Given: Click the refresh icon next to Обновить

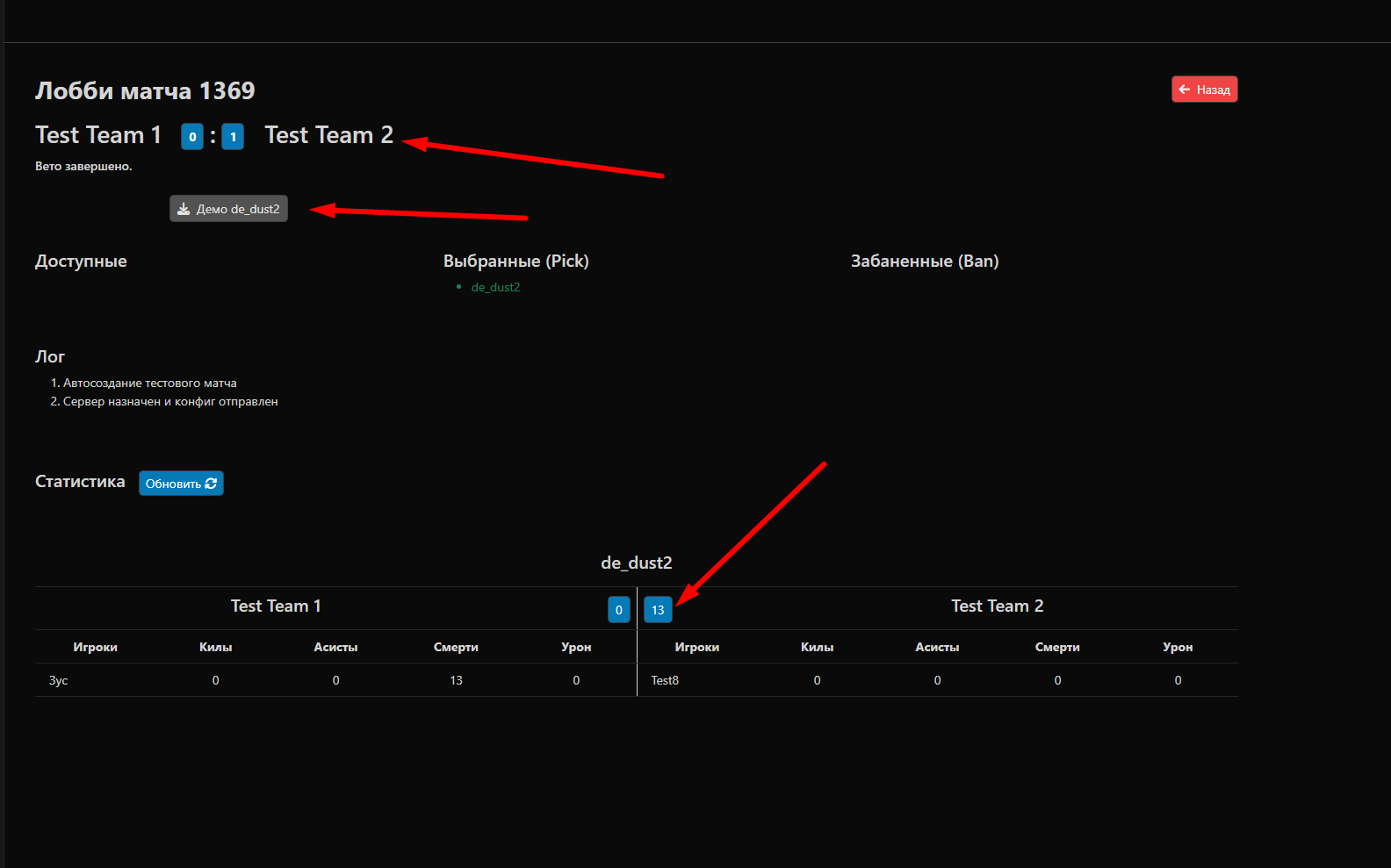Looking at the screenshot, I should (211, 484).
